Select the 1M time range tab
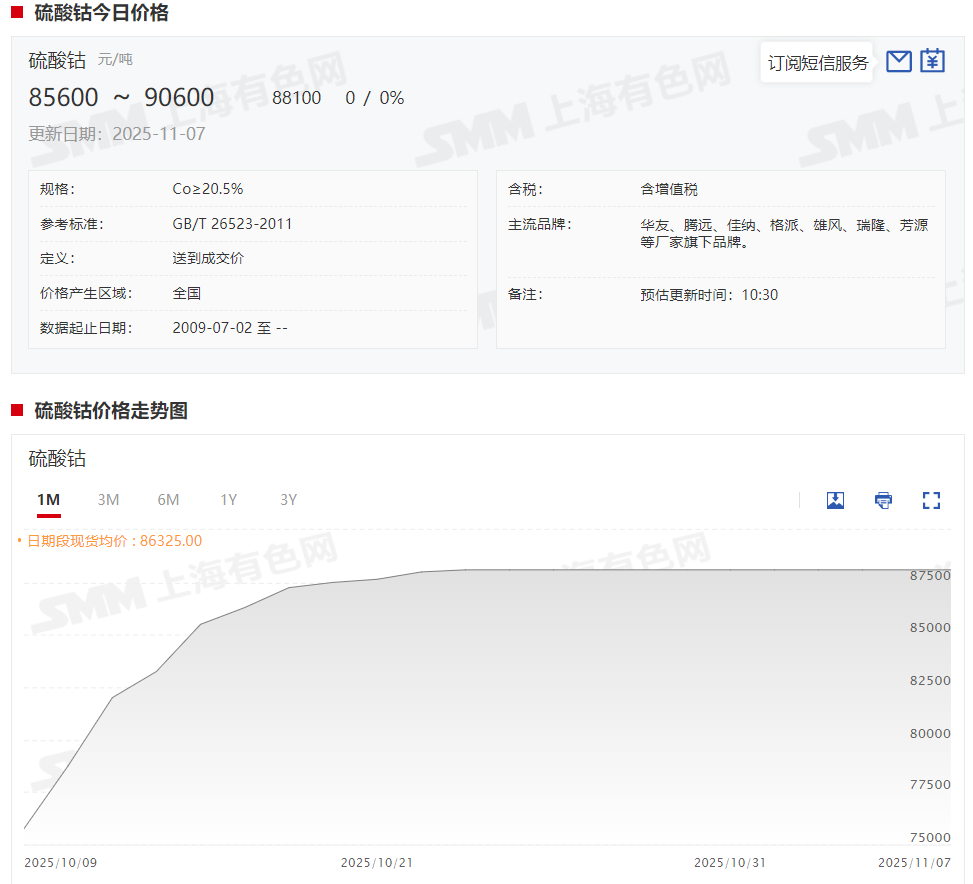Image resolution: width=973 pixels, height=884 pixels. pos(48,500)
